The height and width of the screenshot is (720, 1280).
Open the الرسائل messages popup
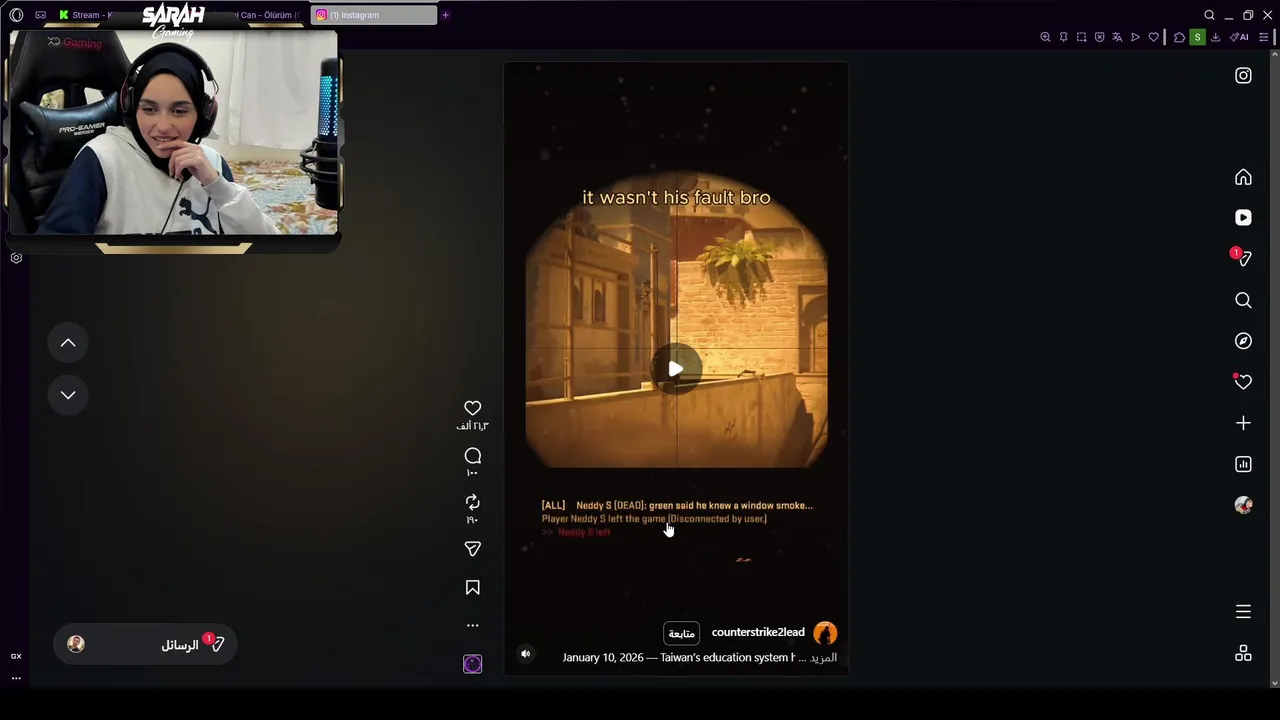(x=146, y=645)
